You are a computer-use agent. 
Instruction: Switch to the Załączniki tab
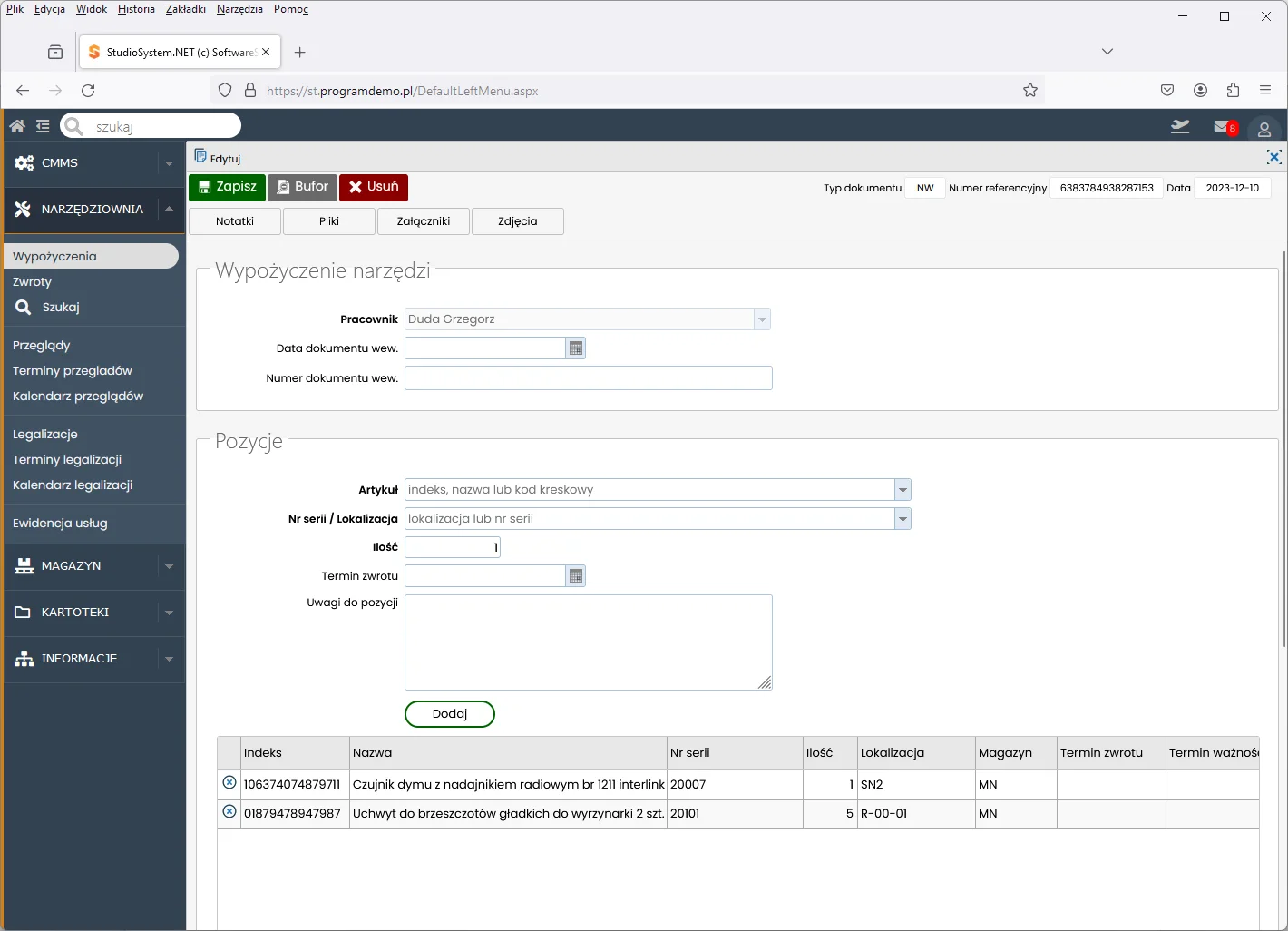[424, 221]
